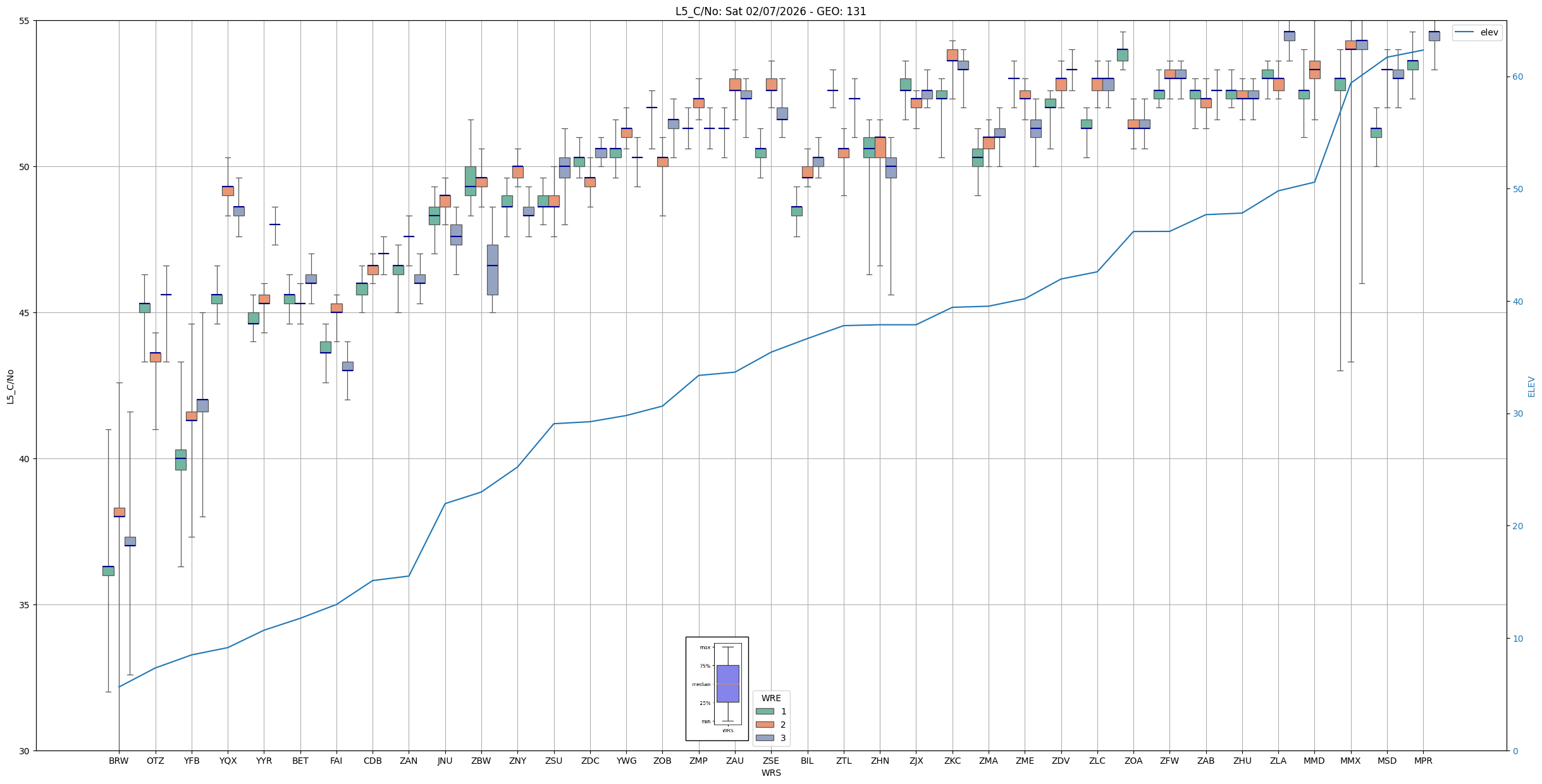Click the BRW orange box near 38
Screen dimensions: 1542x784
[x=119, y=512]
